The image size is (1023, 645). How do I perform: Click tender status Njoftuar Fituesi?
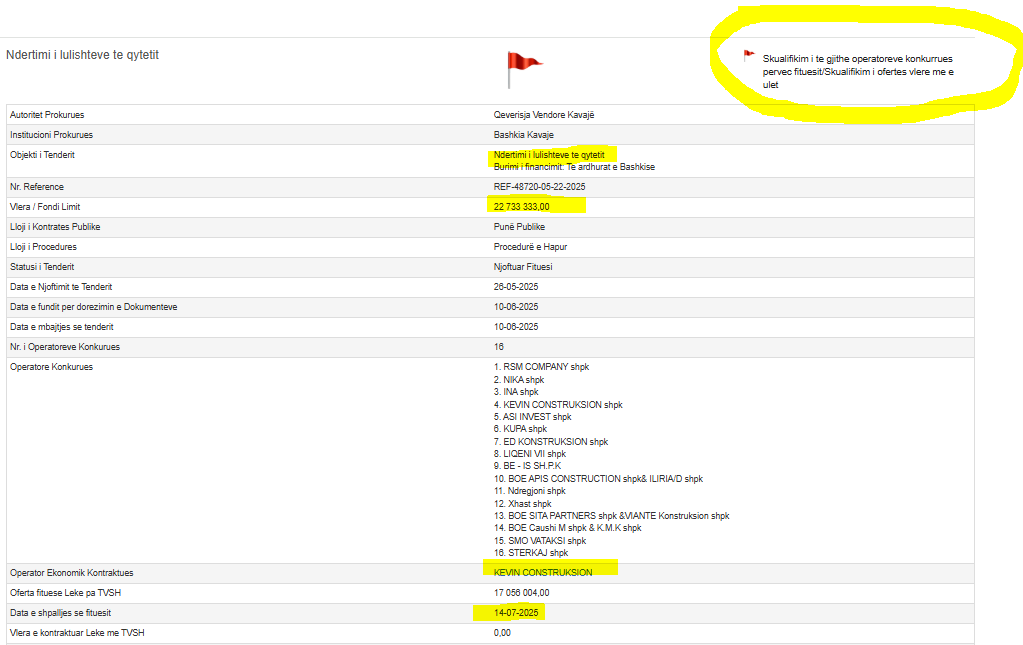(x=523, y=267)
